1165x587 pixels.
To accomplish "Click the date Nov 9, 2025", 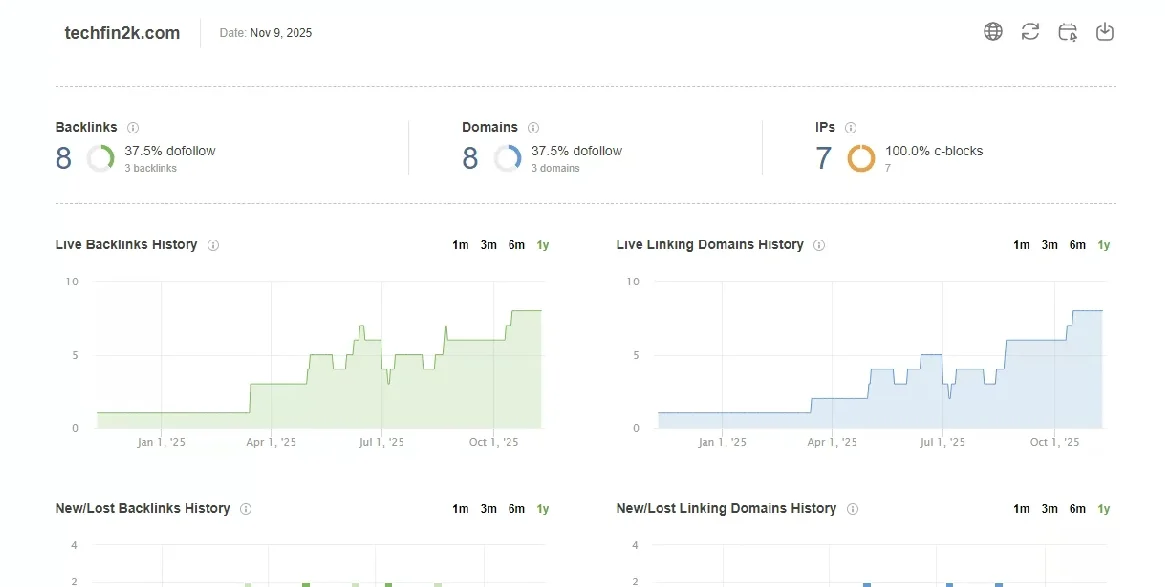I will pyautogui.click(x=281, y=33).
